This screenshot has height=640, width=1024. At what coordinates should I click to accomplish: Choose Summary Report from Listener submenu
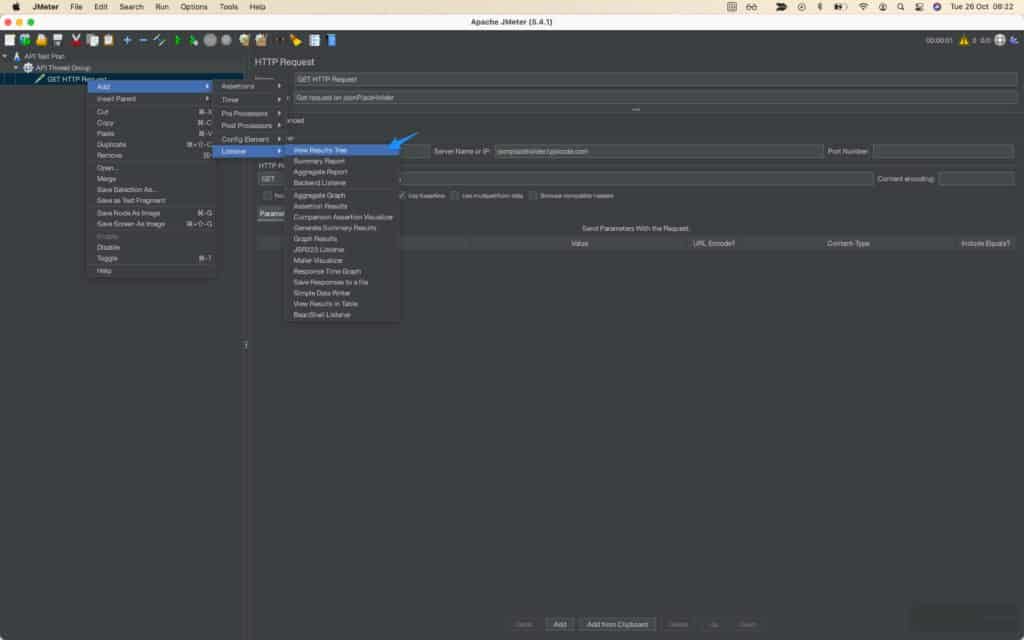(342, 161)
